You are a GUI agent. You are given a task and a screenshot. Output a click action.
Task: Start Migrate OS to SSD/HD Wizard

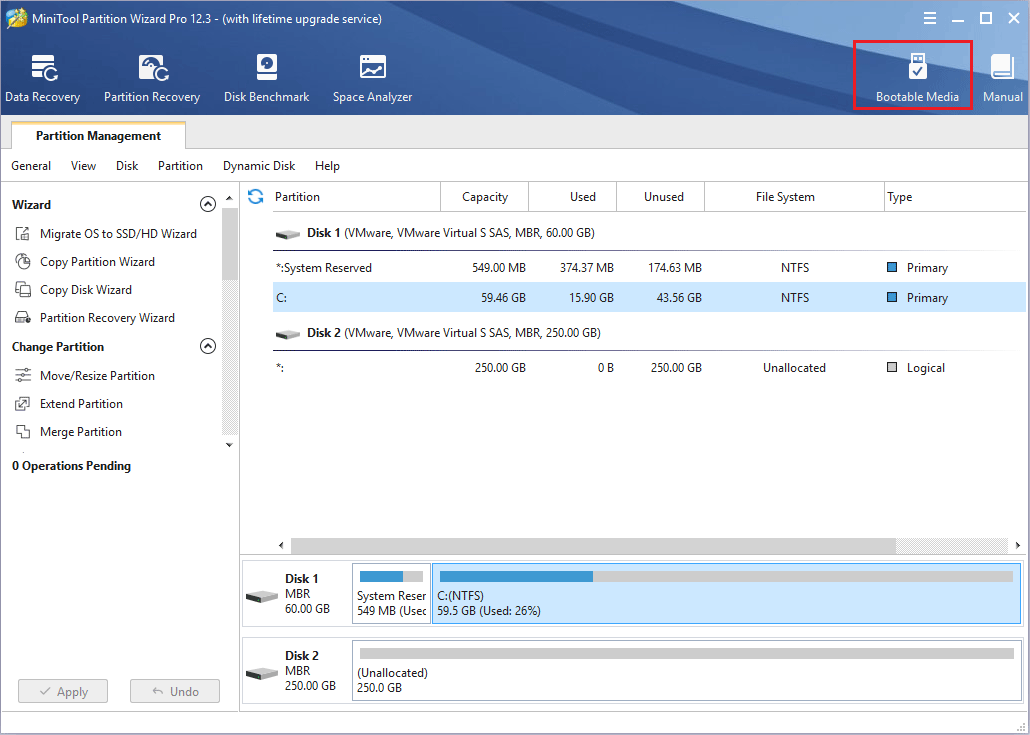pos(105,234)
